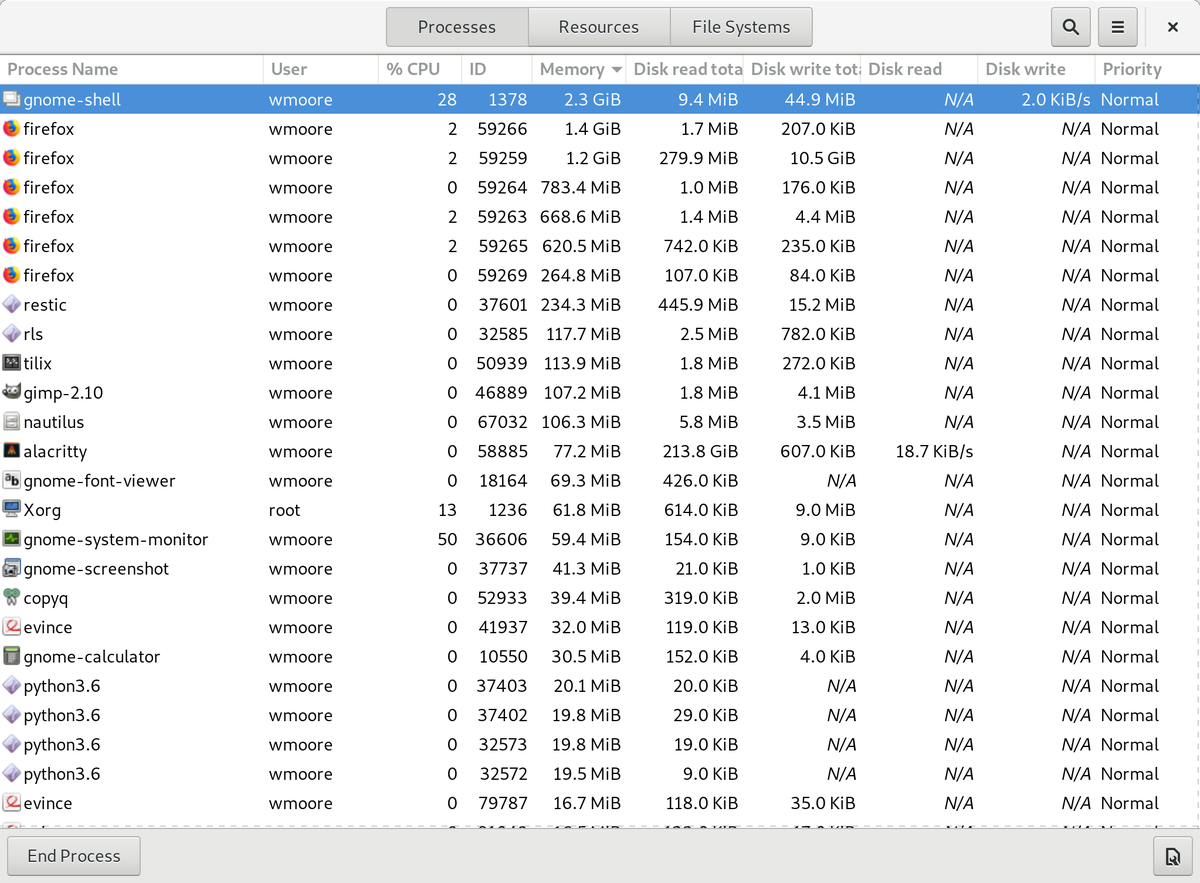This screenshot has height=883, width=1200.
Task: Open the hamburger menu
Action: click(1117, 26)
